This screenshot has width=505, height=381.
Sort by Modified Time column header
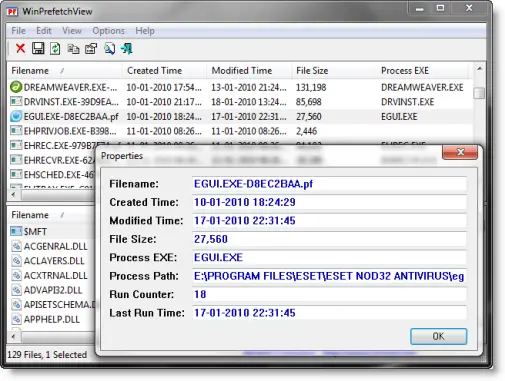coord(249,71)
